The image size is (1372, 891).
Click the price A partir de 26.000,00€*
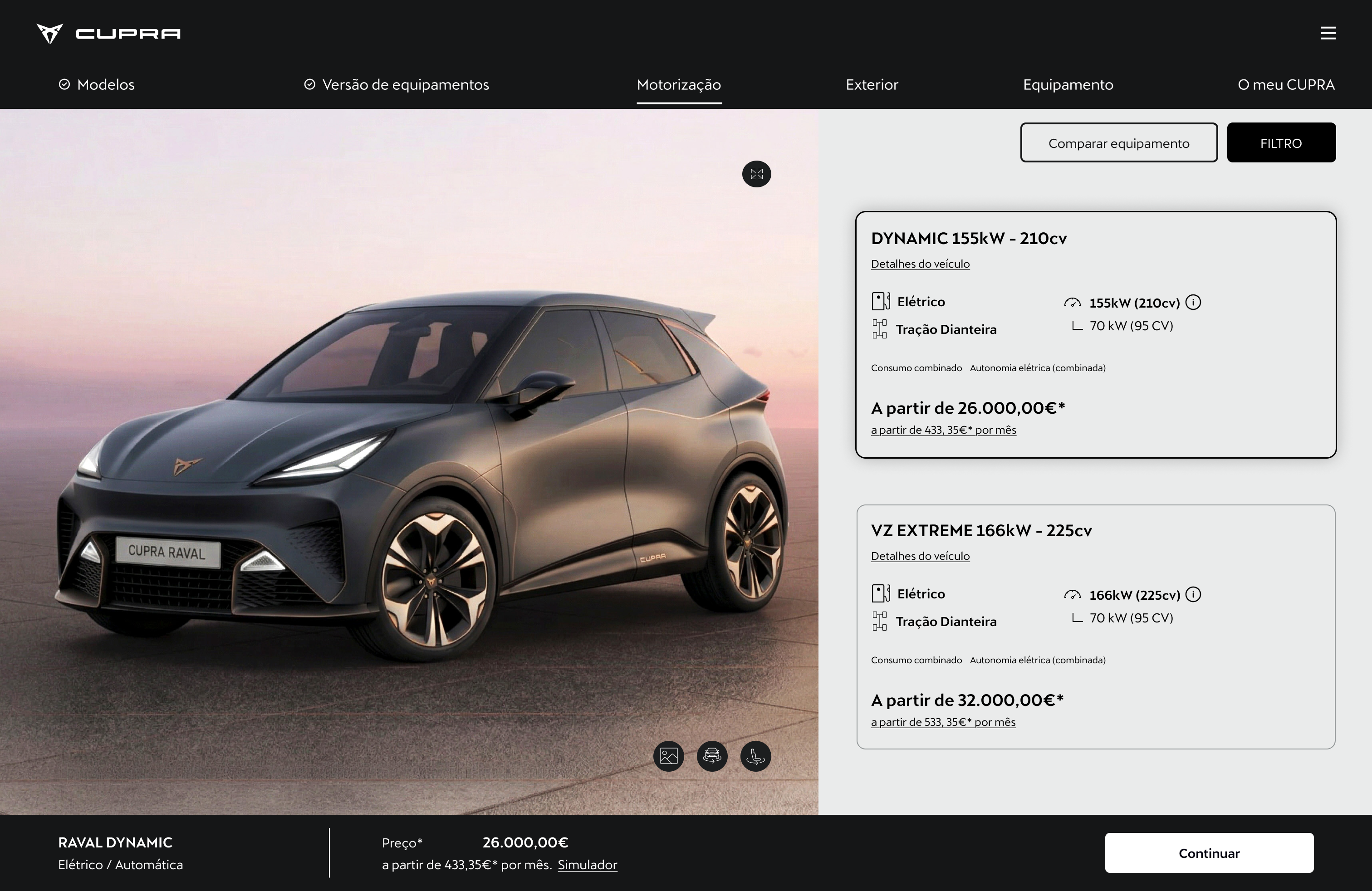pyautogui.click(x=968, y=408)
